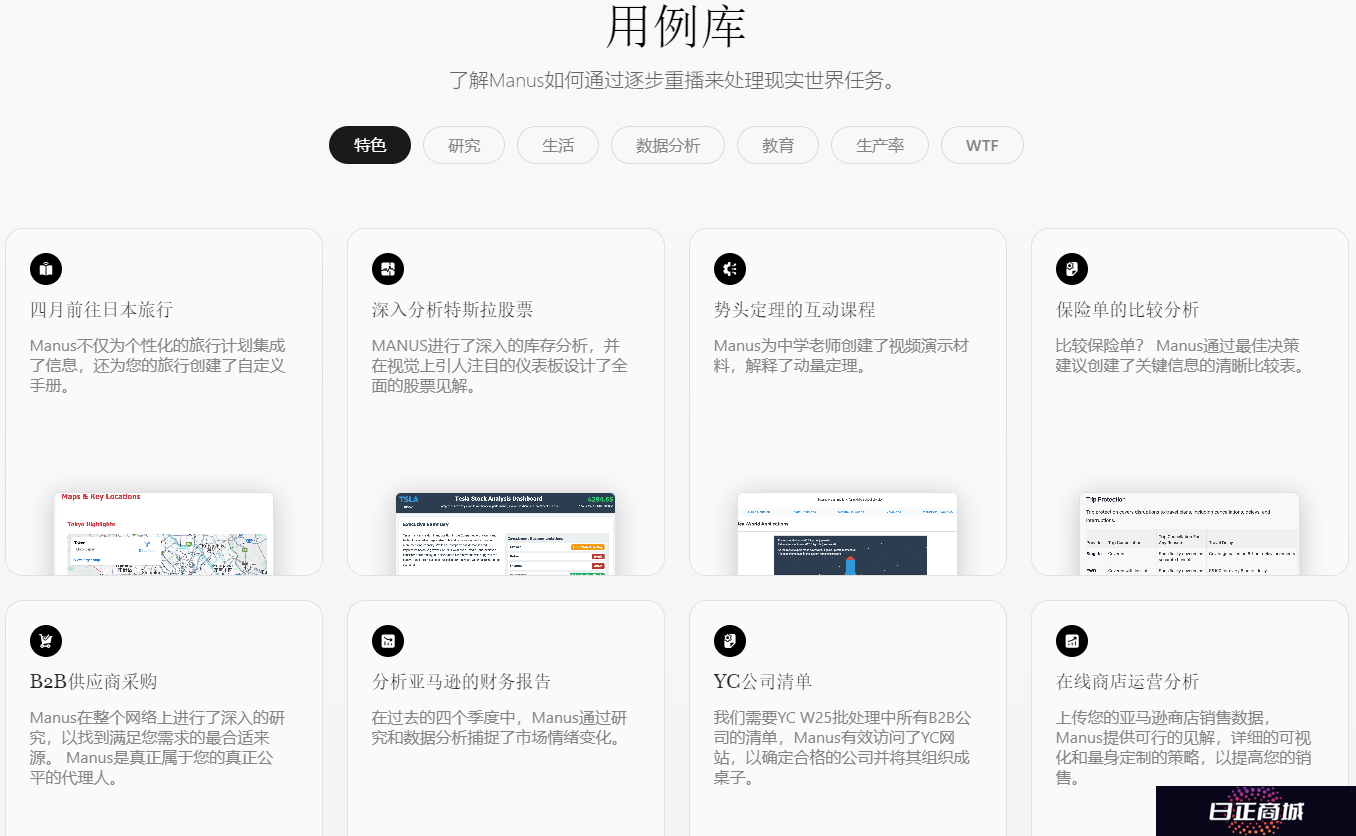Click the icon on YC公司清单 card
This screenshot has height=836, width=1356.
point(730,641)
